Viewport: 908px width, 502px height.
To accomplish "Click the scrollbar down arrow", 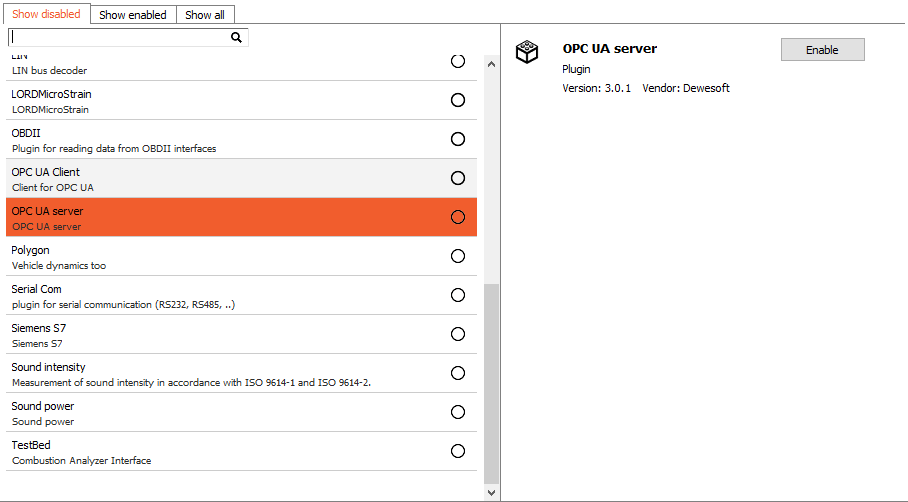I will coord(491,493).
